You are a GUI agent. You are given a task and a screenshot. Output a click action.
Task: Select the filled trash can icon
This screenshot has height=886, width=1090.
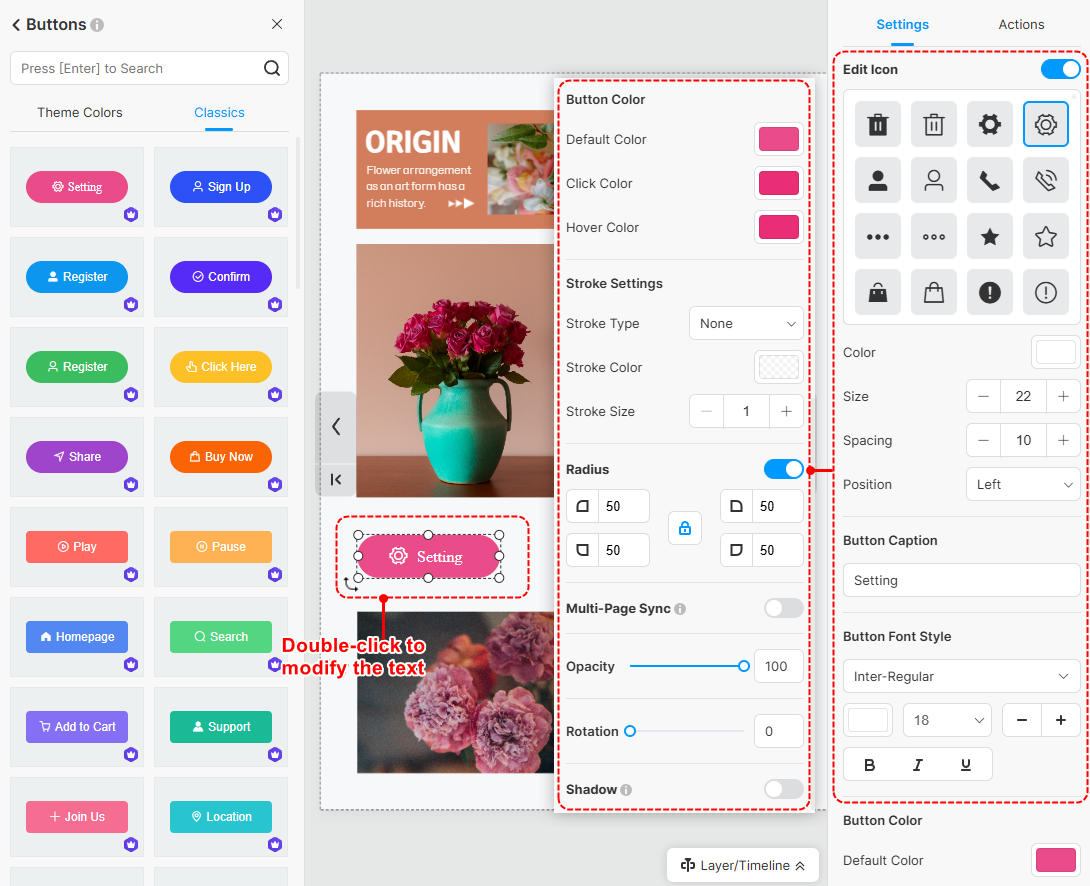tap(877, 124)
